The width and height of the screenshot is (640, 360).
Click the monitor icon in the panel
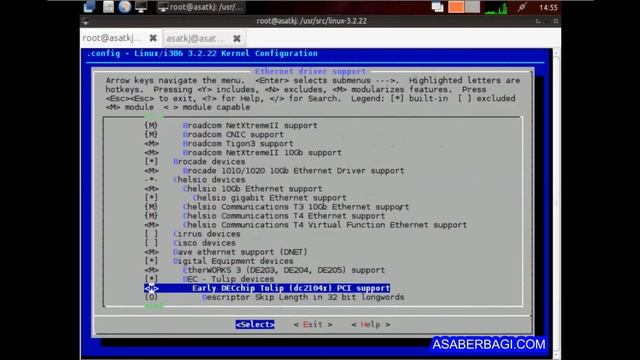[x=141, y=7]
